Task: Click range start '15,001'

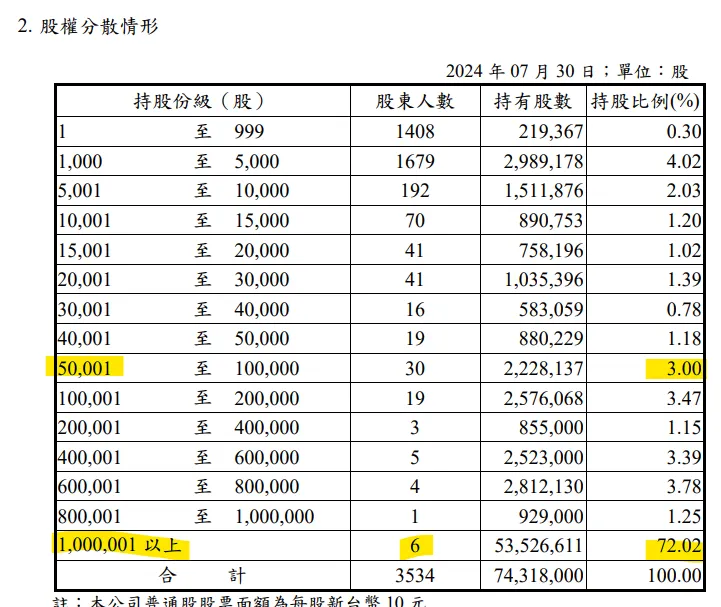Action: tap(84, 251)
